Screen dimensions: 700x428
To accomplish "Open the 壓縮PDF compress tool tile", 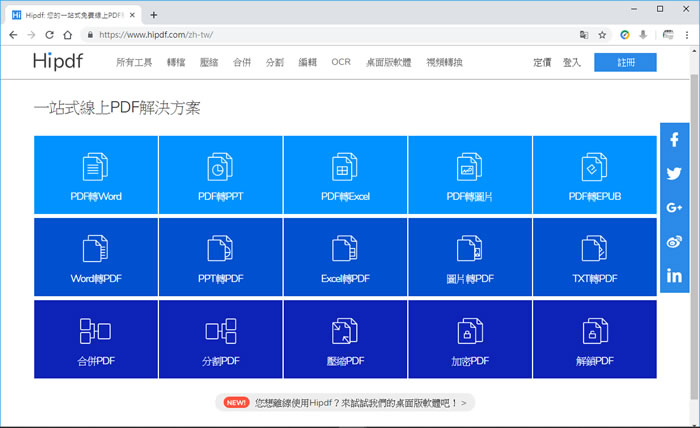I will coord(345,339).
